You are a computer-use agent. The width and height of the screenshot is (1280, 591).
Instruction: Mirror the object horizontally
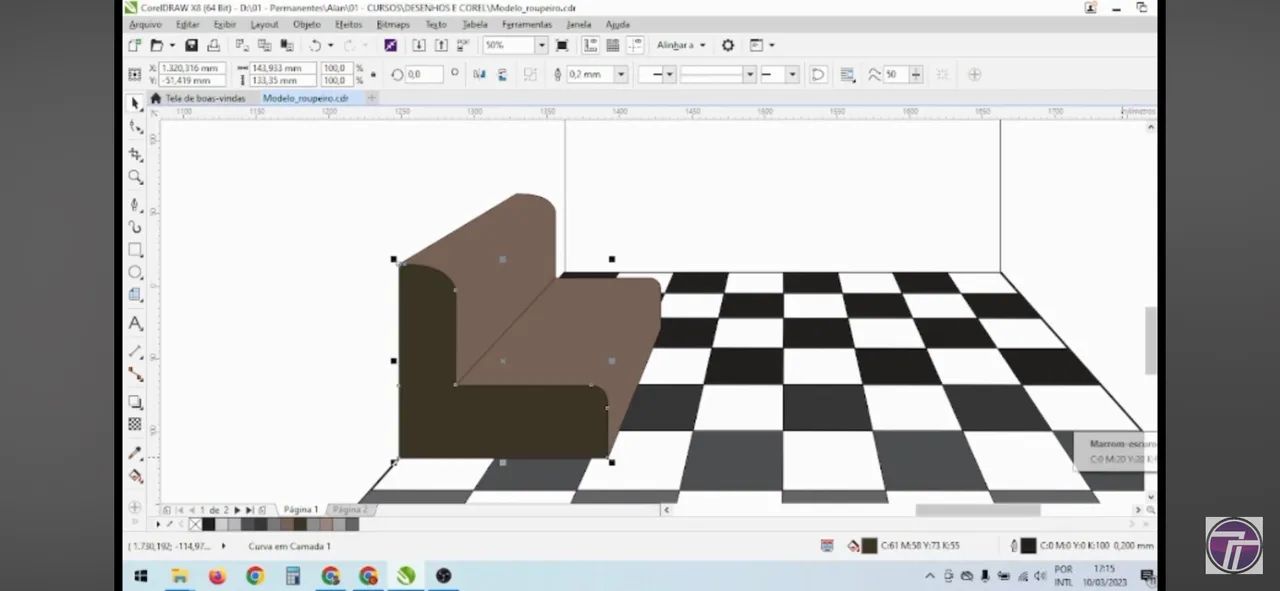(479, 74)
